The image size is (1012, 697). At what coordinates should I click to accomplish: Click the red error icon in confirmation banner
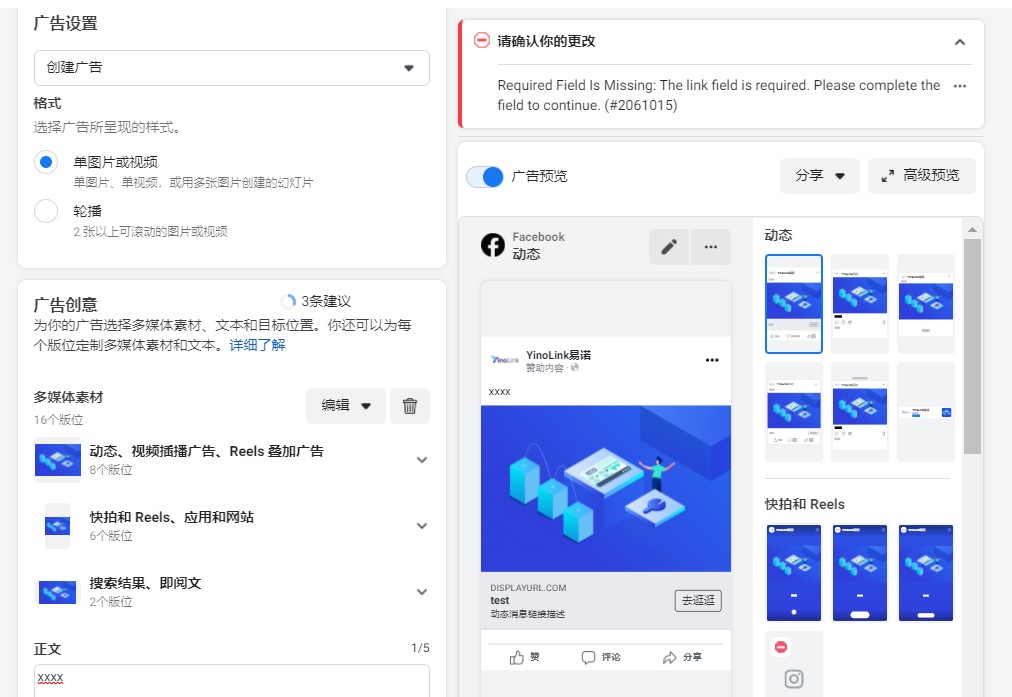[481, 41]
